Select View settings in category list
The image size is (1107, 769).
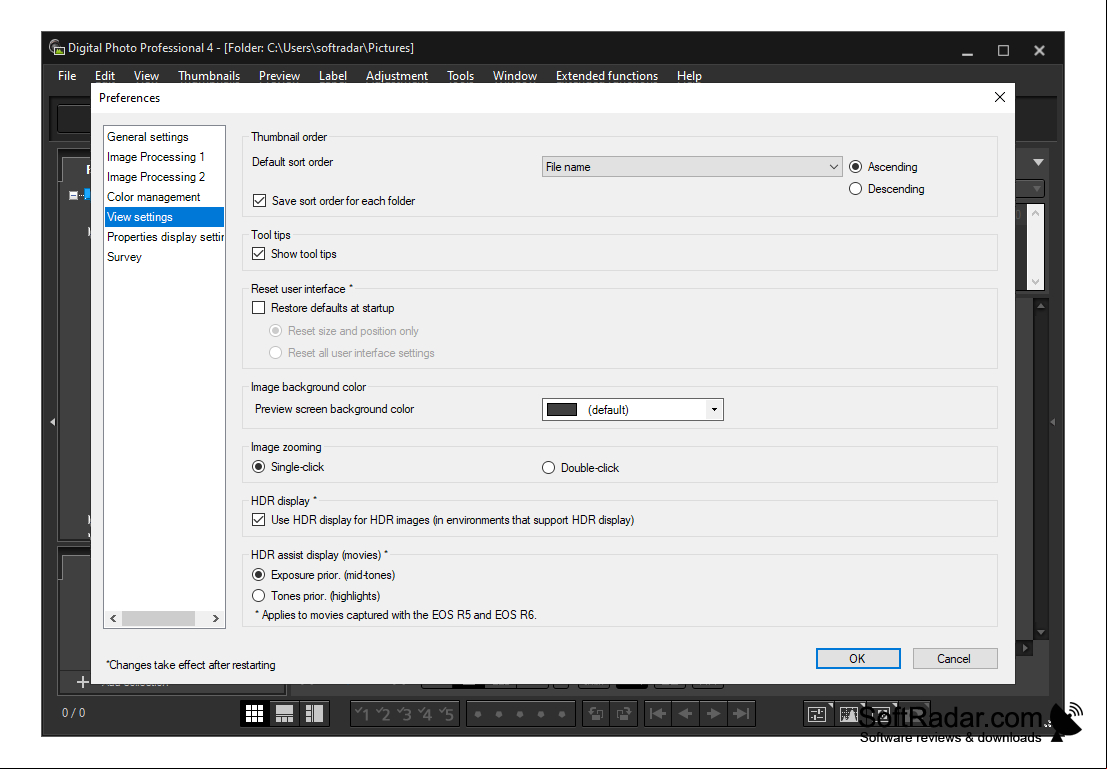point(164,217)
